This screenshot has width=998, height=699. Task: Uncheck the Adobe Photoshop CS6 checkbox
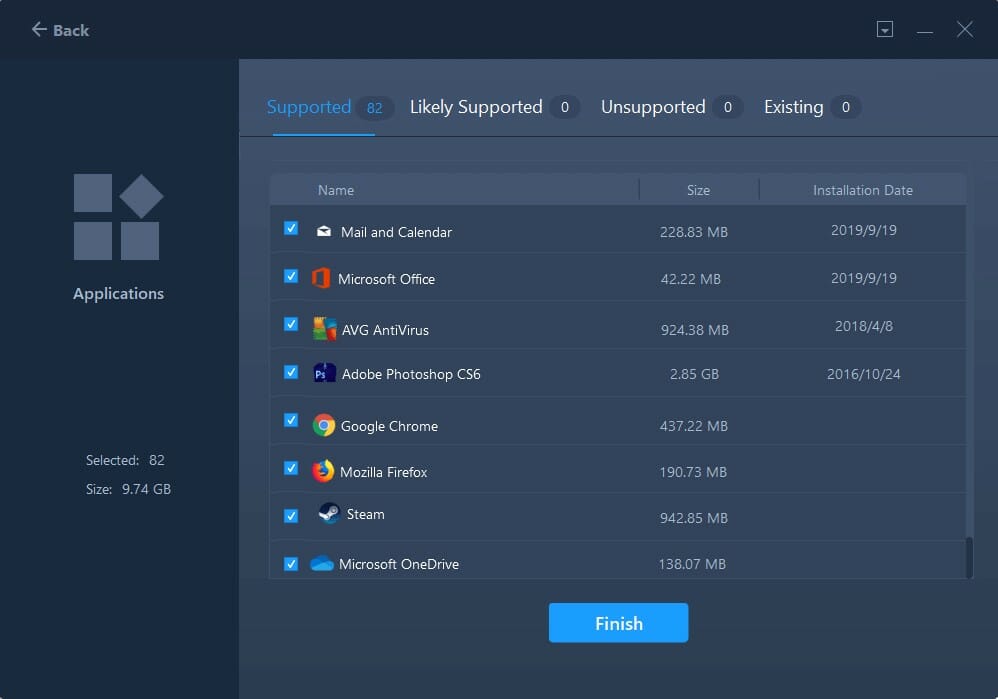[291, 372]
